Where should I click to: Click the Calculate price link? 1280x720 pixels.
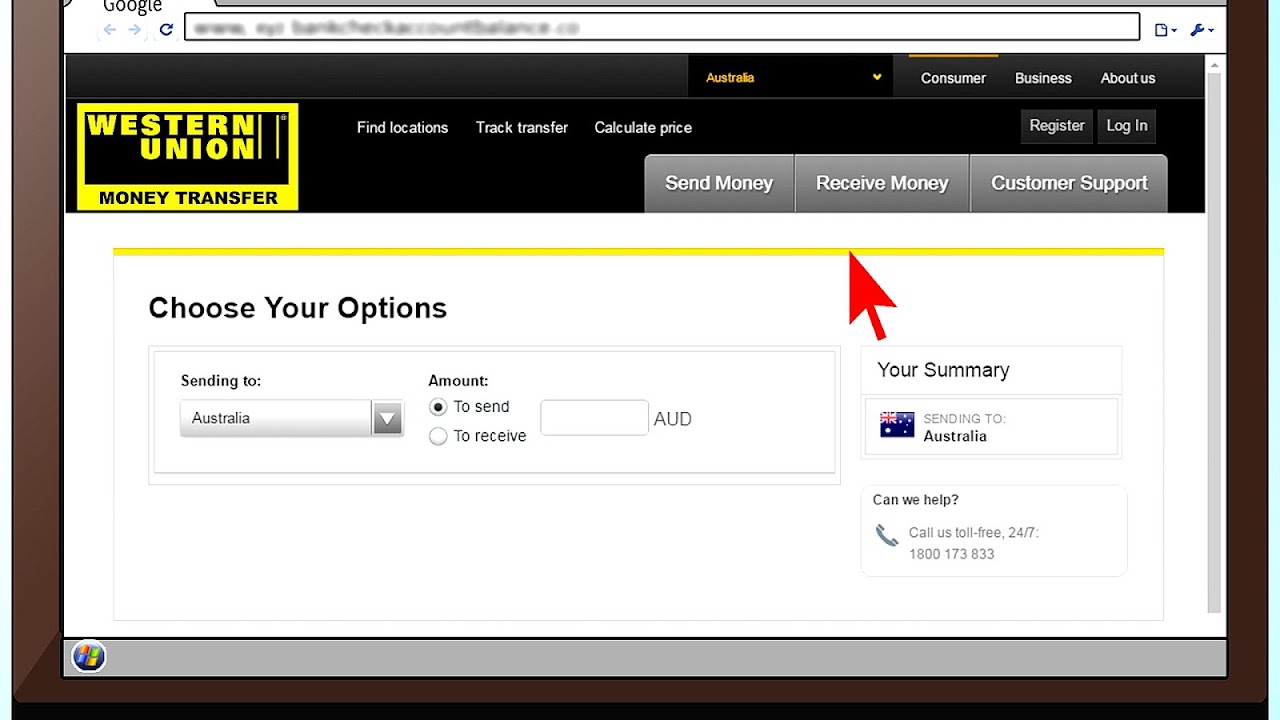(643, 127)
